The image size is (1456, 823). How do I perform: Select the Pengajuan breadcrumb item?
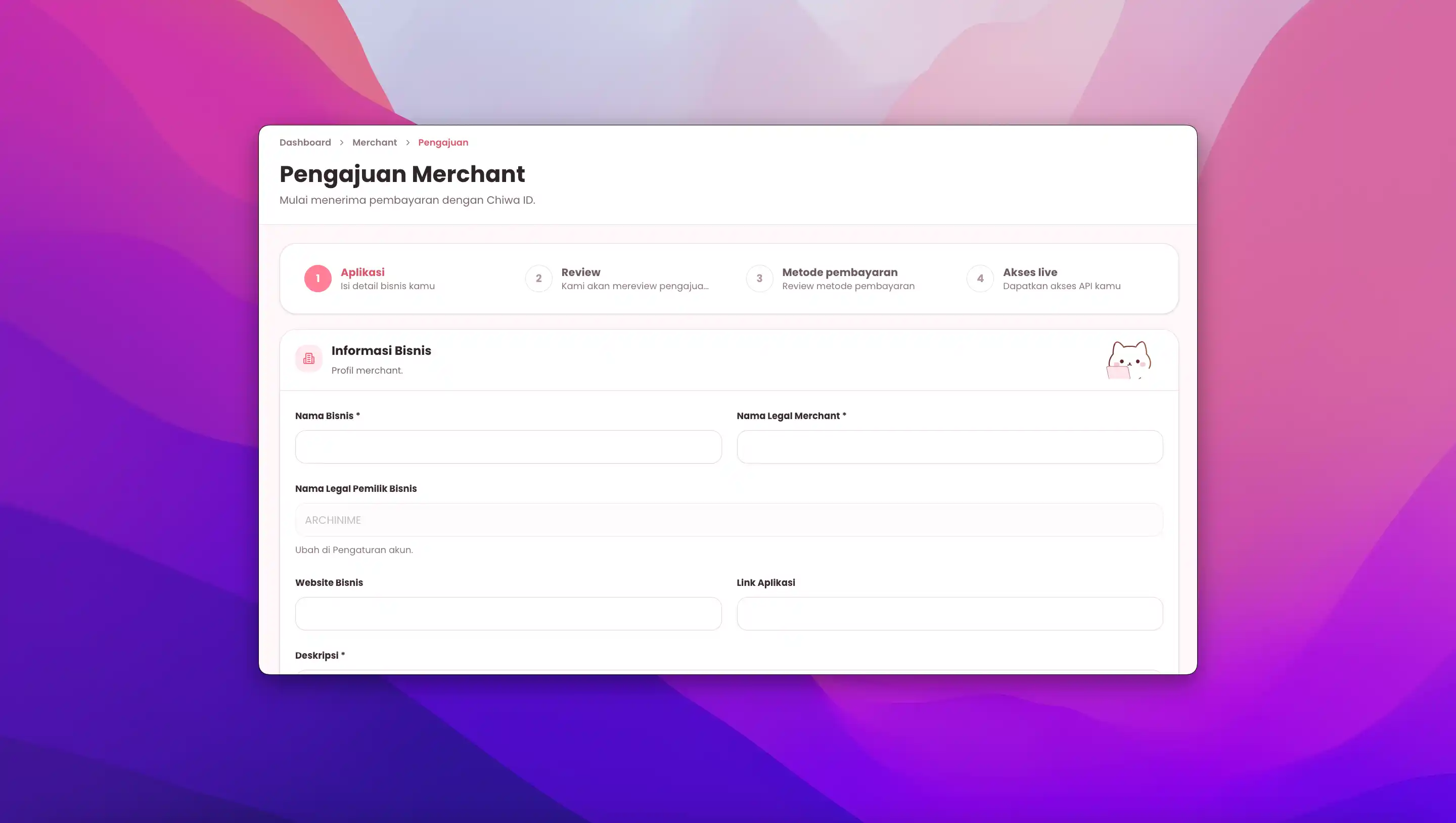coord(443,143)
